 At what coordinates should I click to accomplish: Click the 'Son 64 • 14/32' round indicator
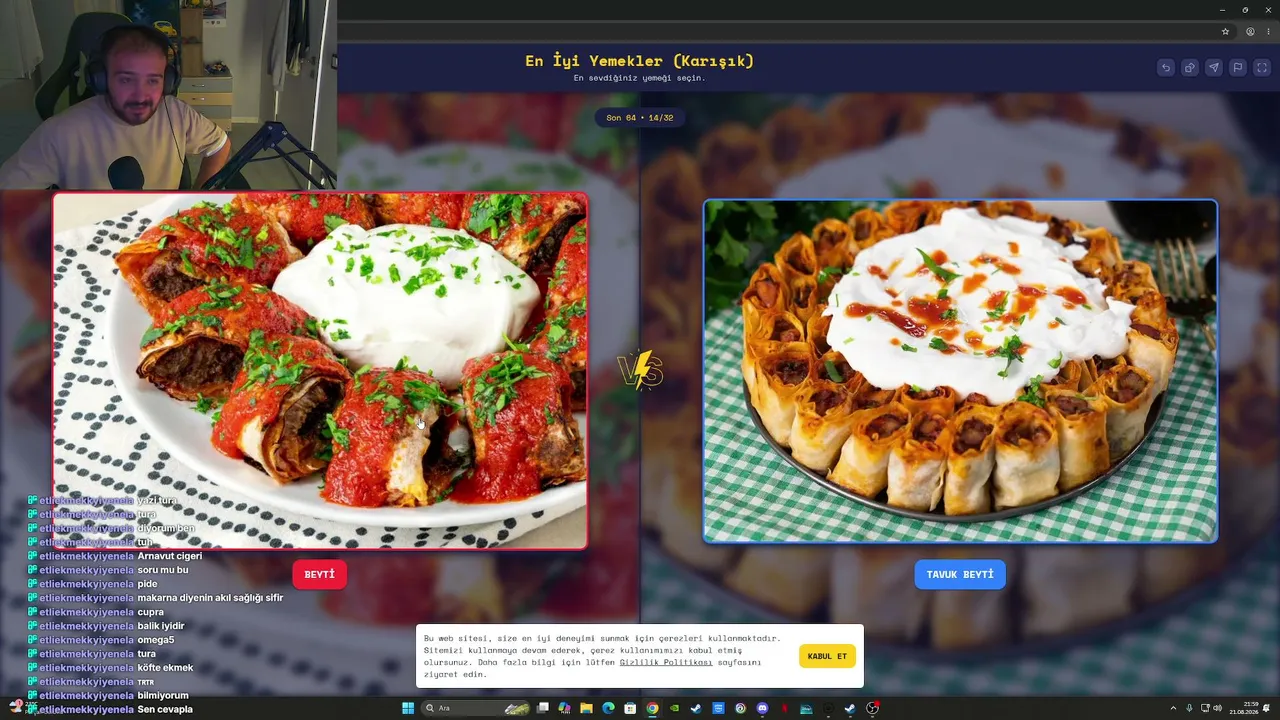[640, 117]
